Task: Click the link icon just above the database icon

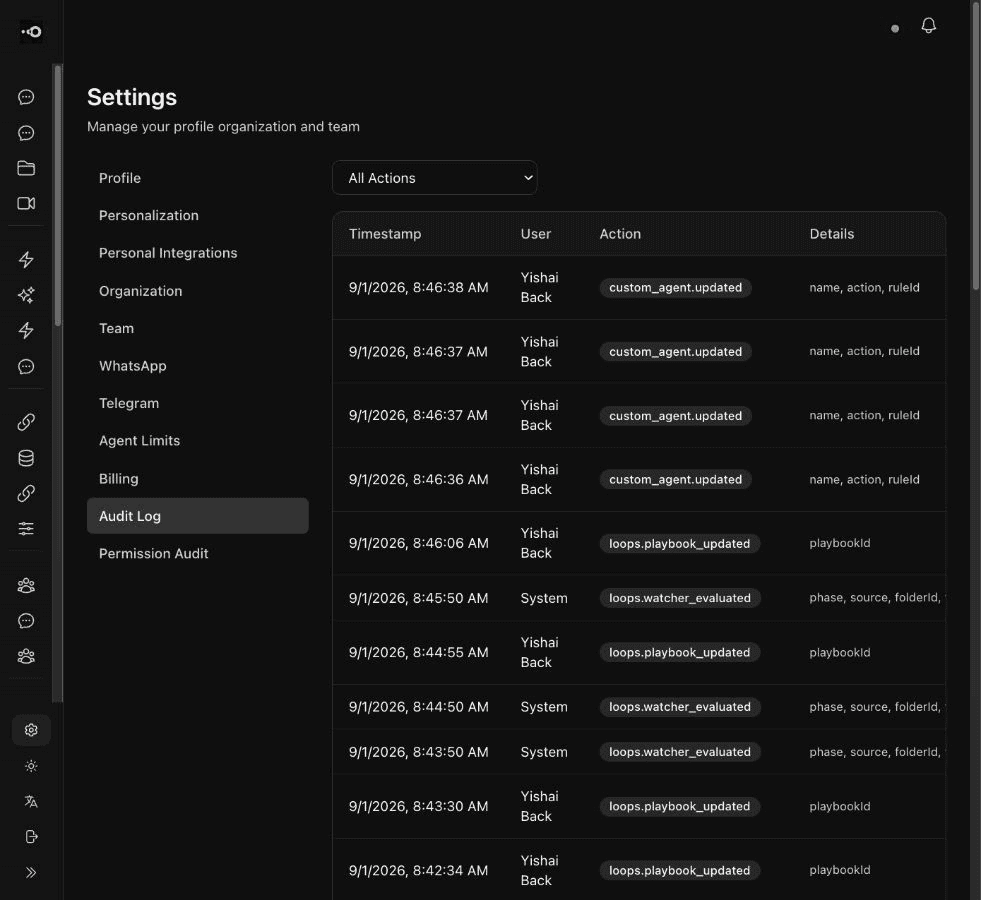Action: point(26,423)
